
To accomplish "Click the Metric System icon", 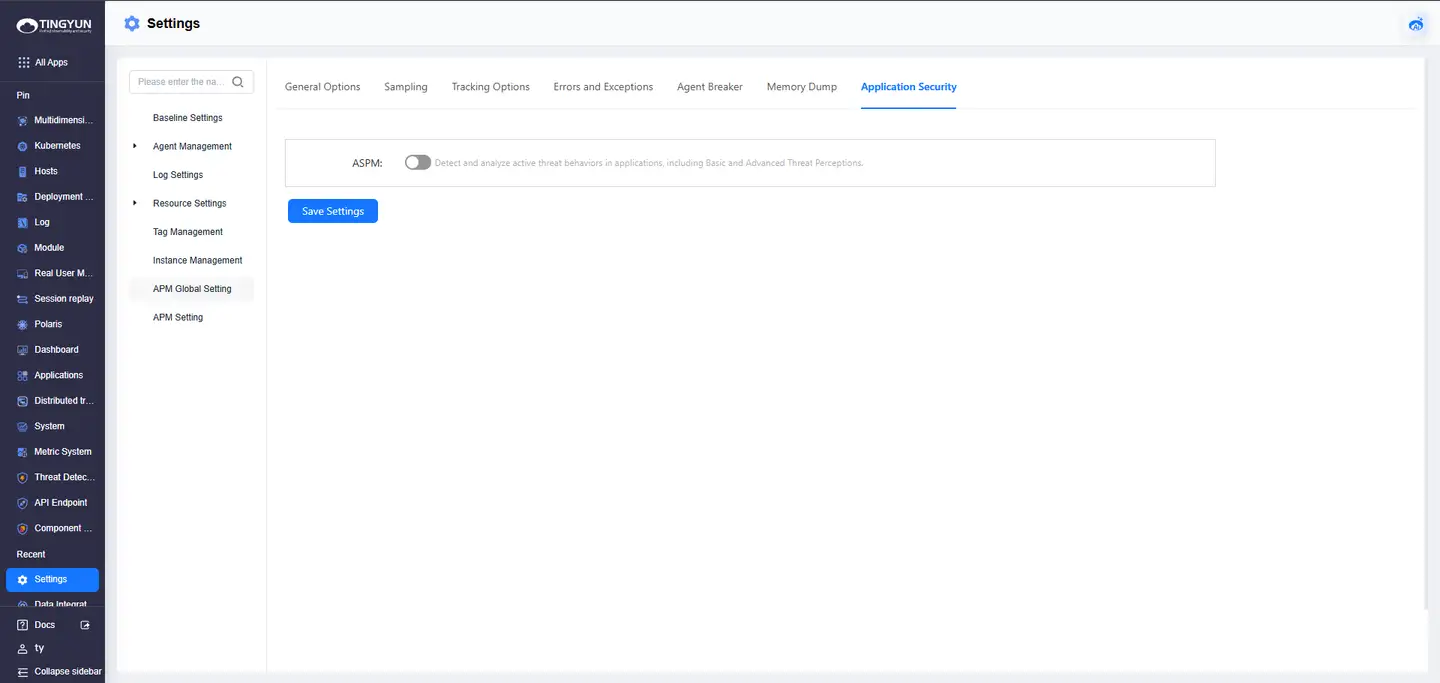I will click(22, 452).
